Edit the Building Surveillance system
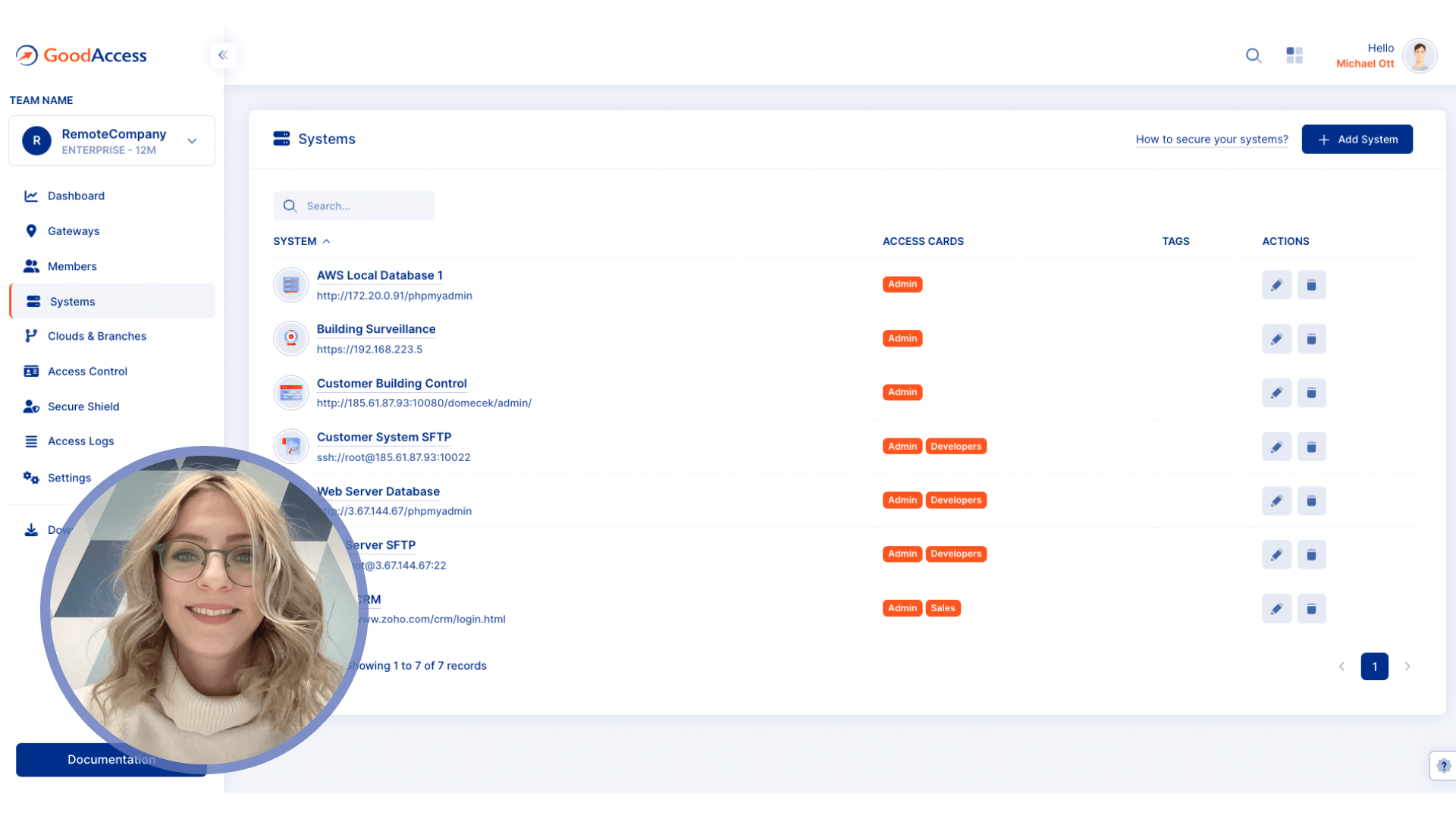Screen dimensions: 1456x819 click(1276, 339)
